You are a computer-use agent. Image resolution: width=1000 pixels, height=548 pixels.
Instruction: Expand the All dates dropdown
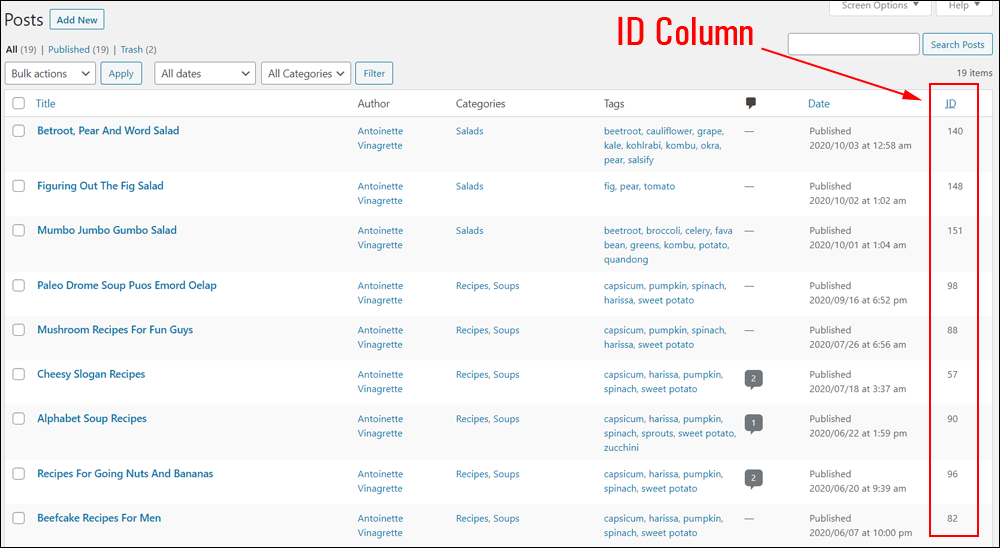coord(205,73)
